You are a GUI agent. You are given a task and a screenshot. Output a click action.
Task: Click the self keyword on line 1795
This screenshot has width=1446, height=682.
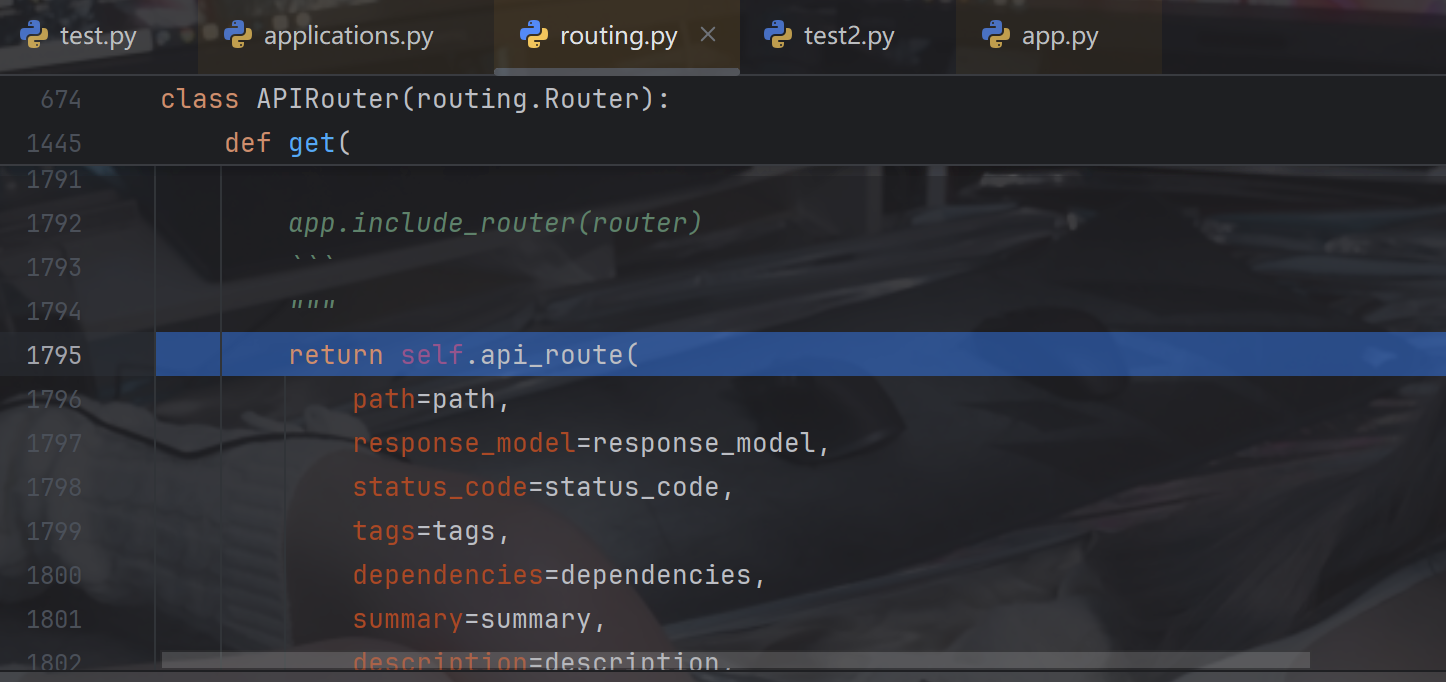pyautogui.click(x=432, y=355)
